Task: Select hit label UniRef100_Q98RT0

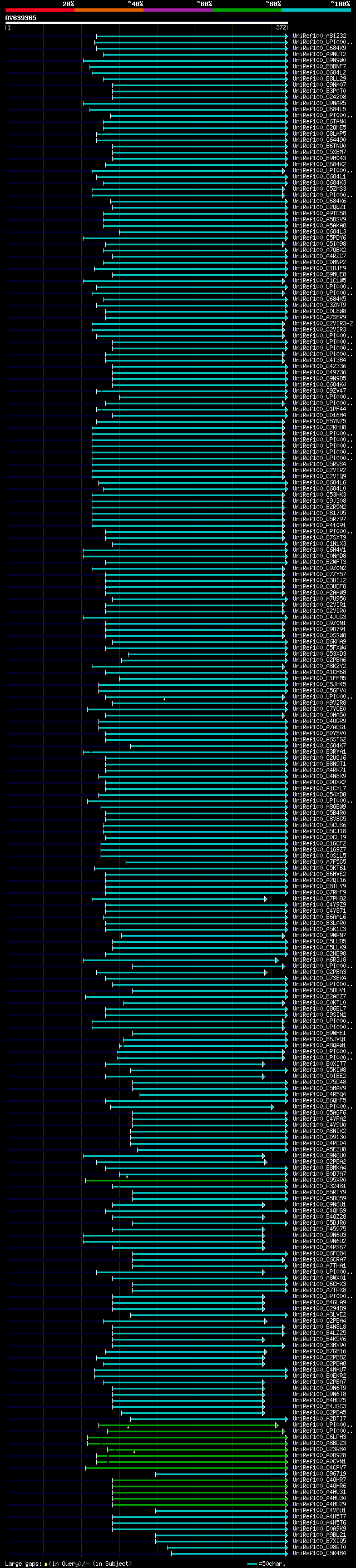Action: click(319, 1547)
